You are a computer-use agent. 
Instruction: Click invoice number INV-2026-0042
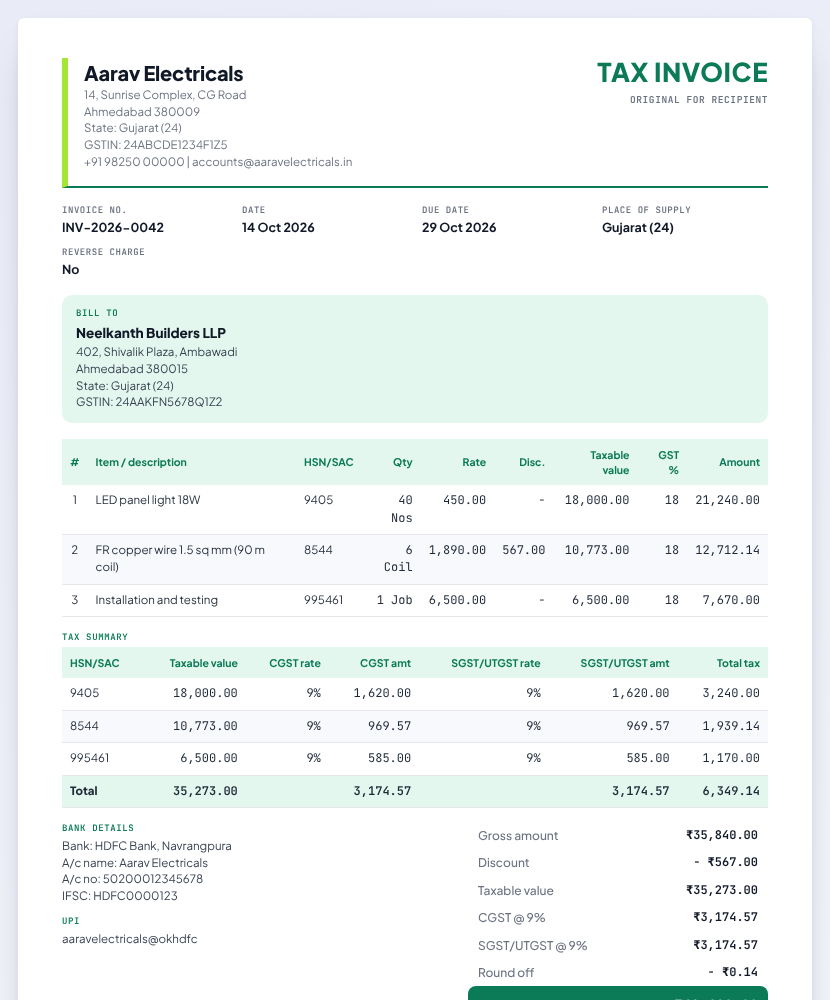tap(113, 228)
